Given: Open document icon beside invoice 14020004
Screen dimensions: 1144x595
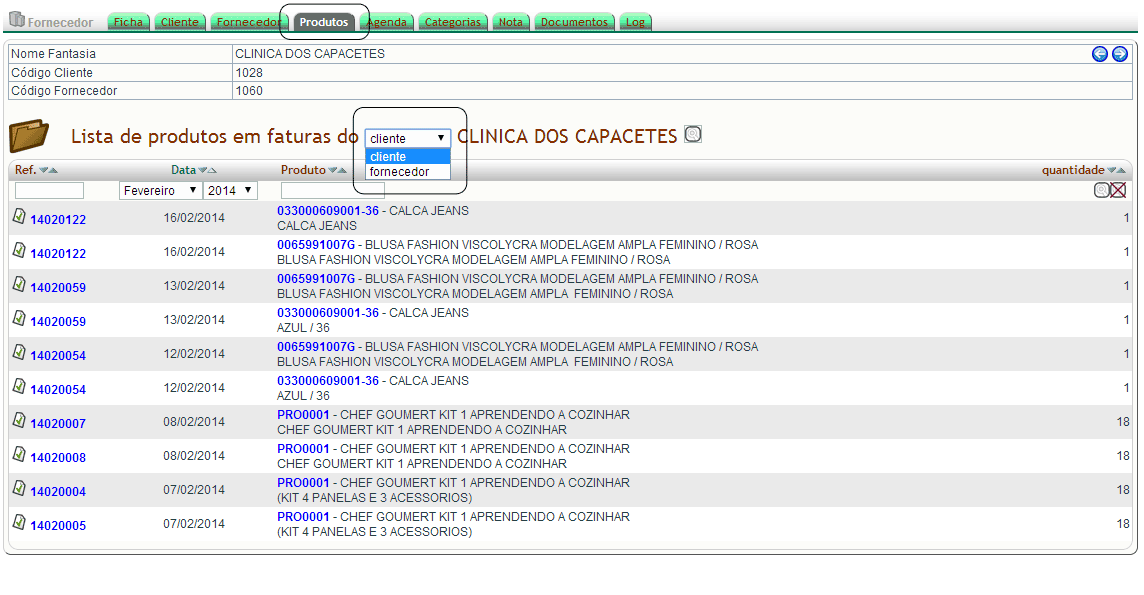Looking at the screenshot, I should pyautogui.click(x=19, y=489).
